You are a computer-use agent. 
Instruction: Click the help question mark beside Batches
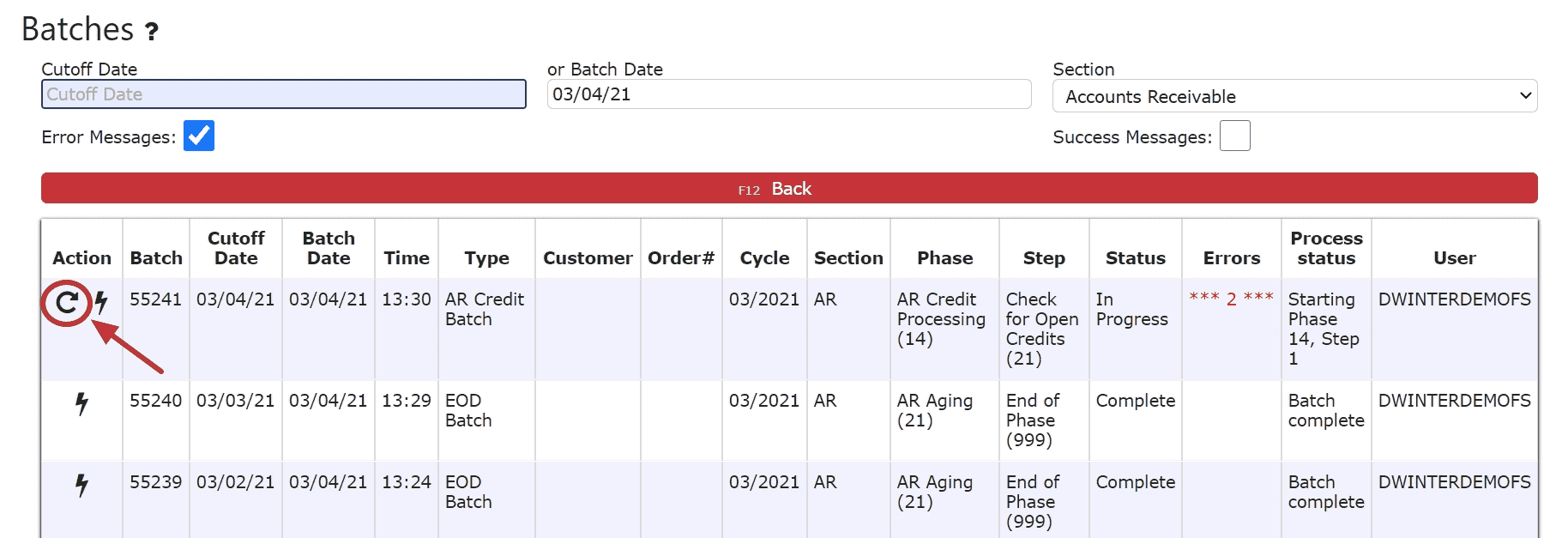(x=152, y=32)
